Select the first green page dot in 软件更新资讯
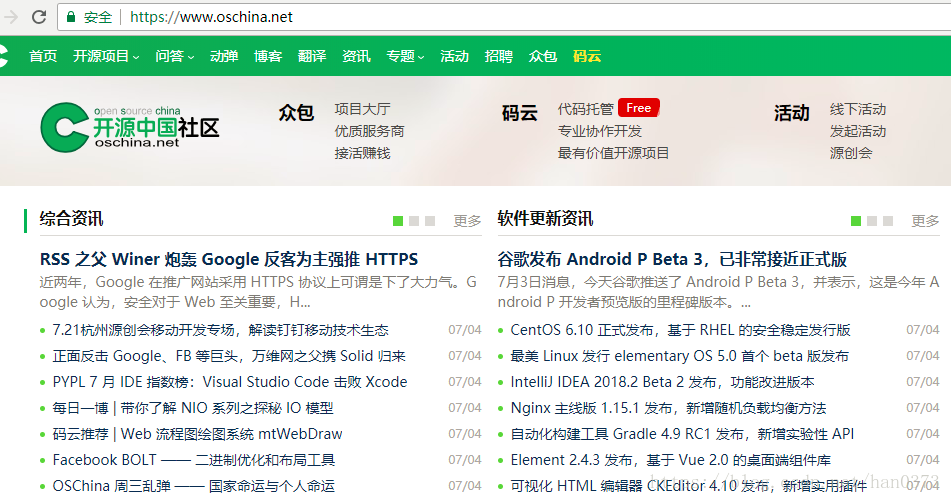The image size is (951, 502). (856, 221)
